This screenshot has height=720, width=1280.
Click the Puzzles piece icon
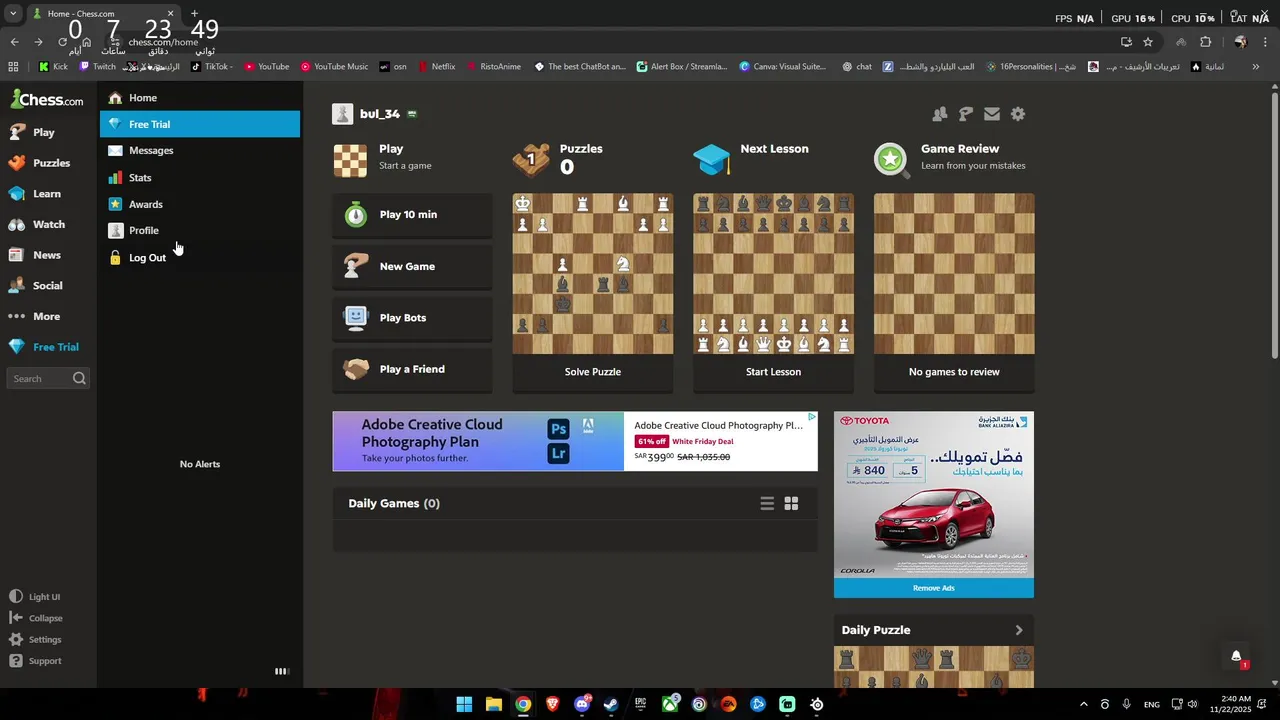click(531, 160)
